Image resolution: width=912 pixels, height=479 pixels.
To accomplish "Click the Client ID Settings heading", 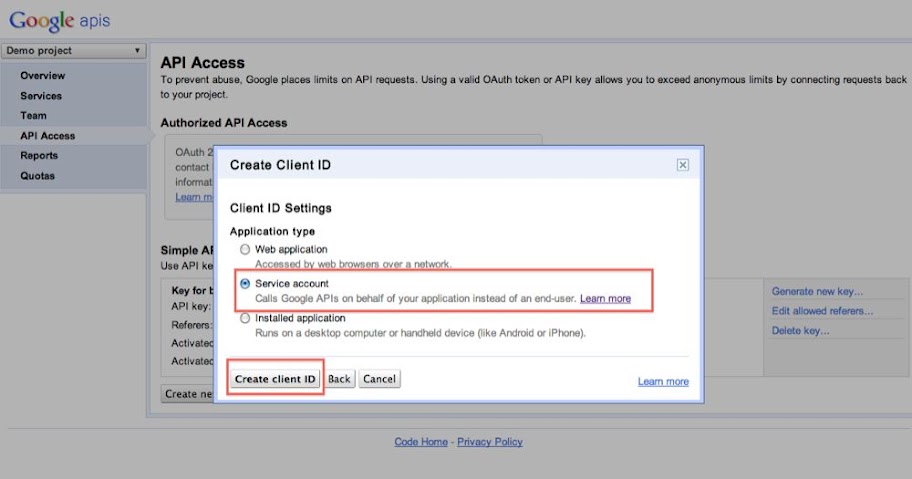I will pos(280,208).
